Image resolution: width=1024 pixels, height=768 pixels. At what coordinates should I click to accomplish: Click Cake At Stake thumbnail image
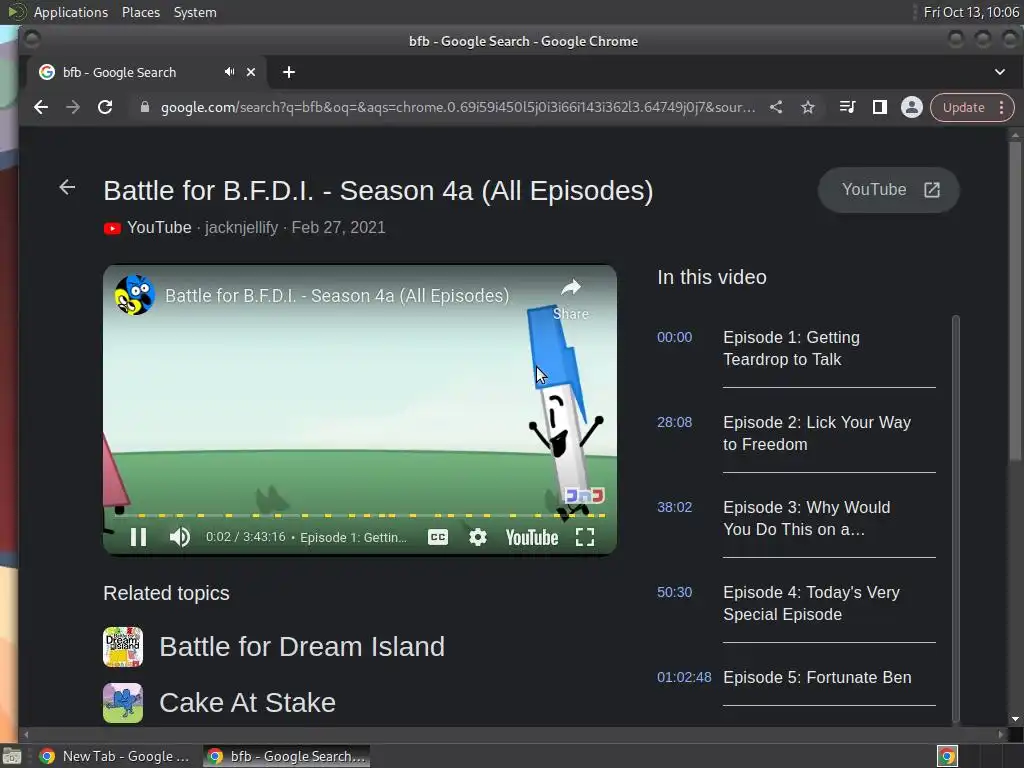[x=123, y=703]
